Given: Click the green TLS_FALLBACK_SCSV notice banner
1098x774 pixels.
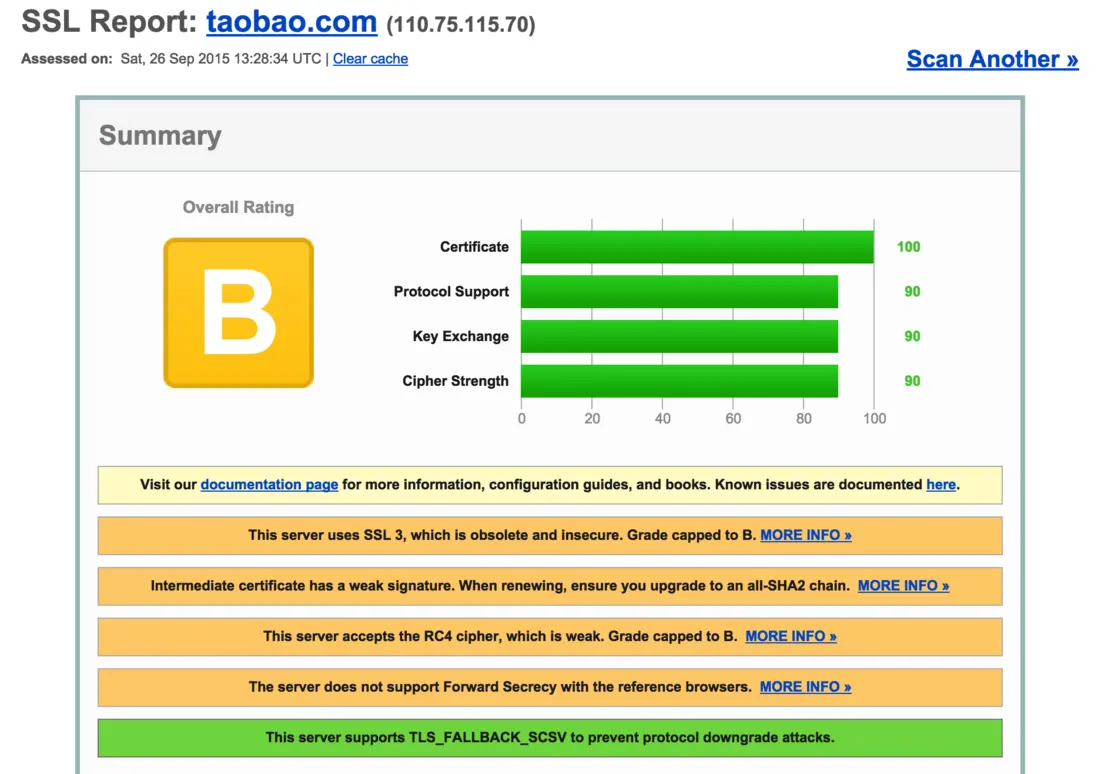Looking at the screenshot, I should pos(549,738).
